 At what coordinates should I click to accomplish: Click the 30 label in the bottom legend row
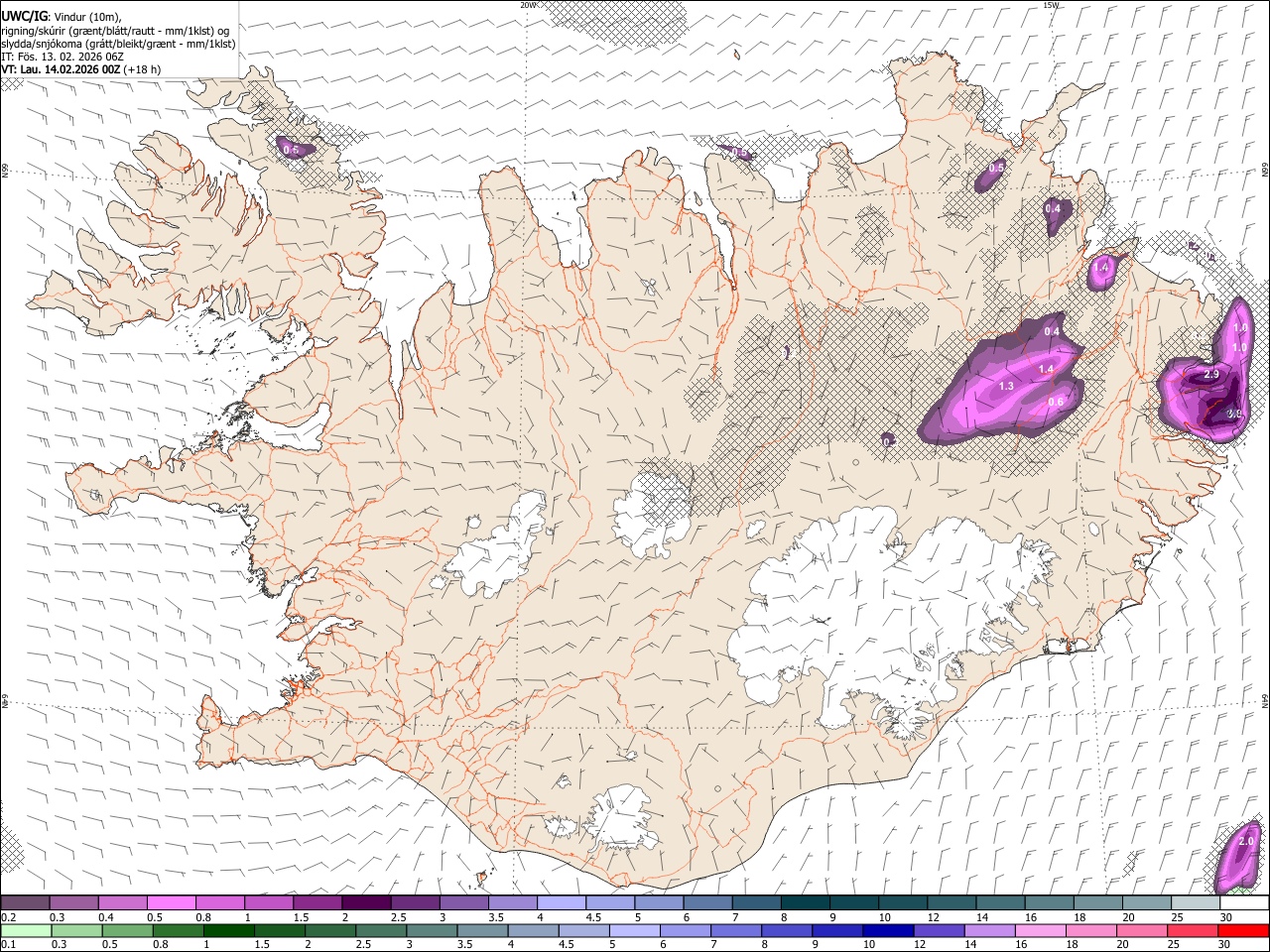coord(1225,944)
